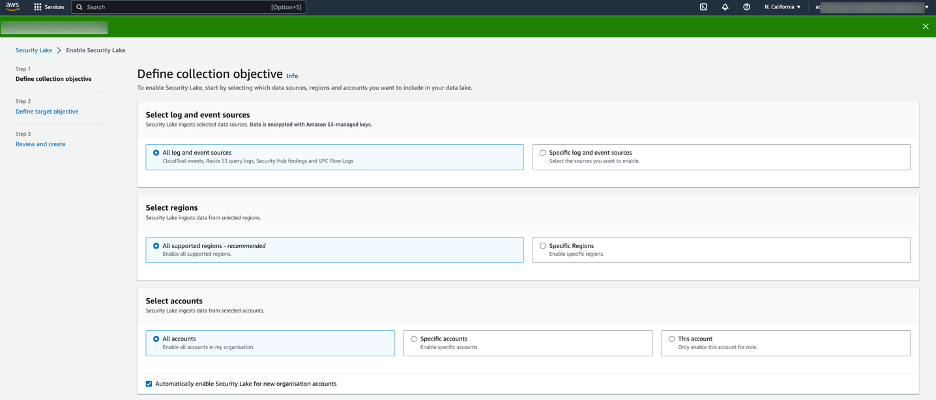936x400 pixels.
Task: Click Services label in top bar
Action: point(54,7)
